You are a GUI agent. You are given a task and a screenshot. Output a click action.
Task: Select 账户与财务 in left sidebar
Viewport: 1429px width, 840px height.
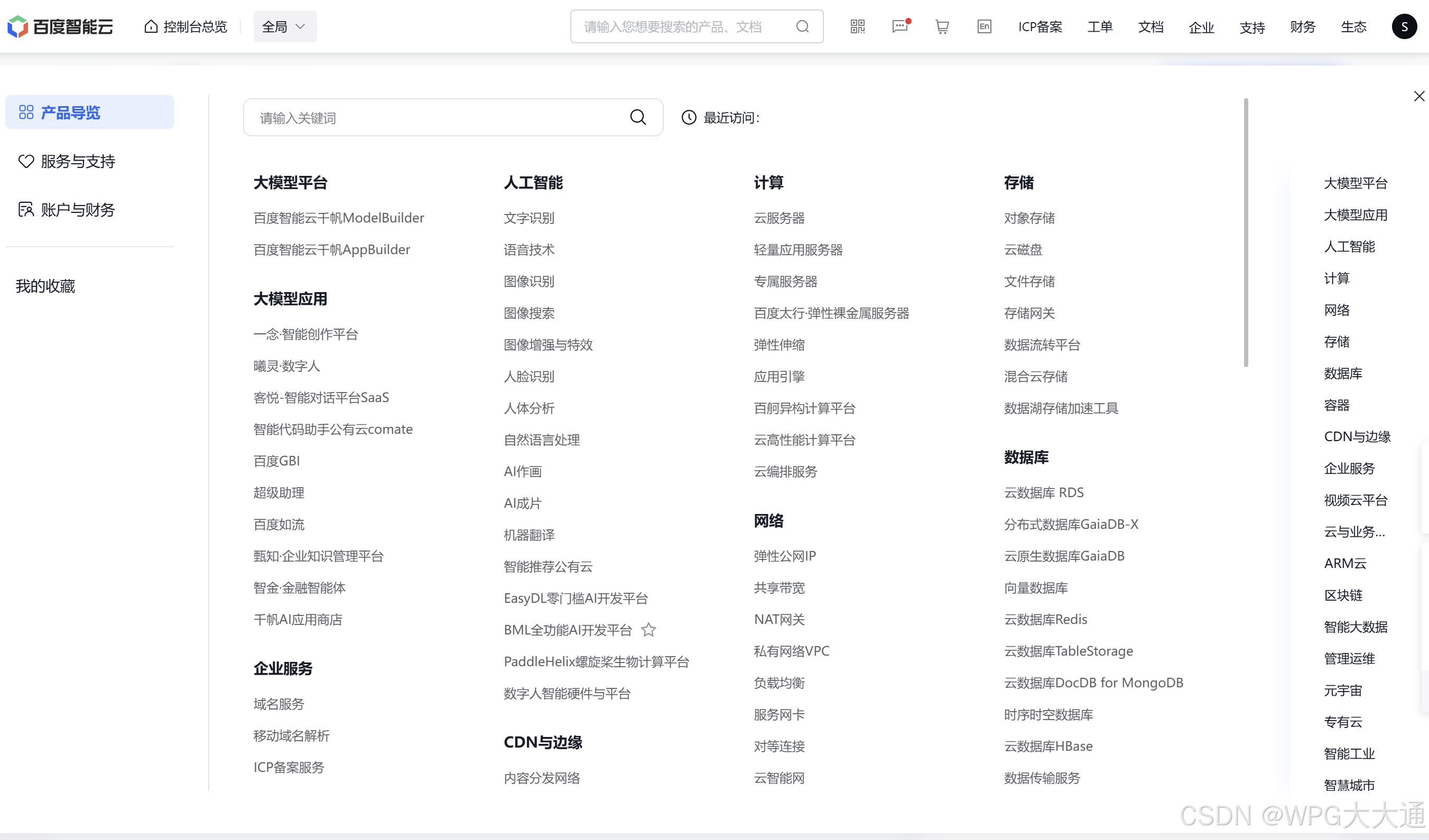(x=78, y=210)
